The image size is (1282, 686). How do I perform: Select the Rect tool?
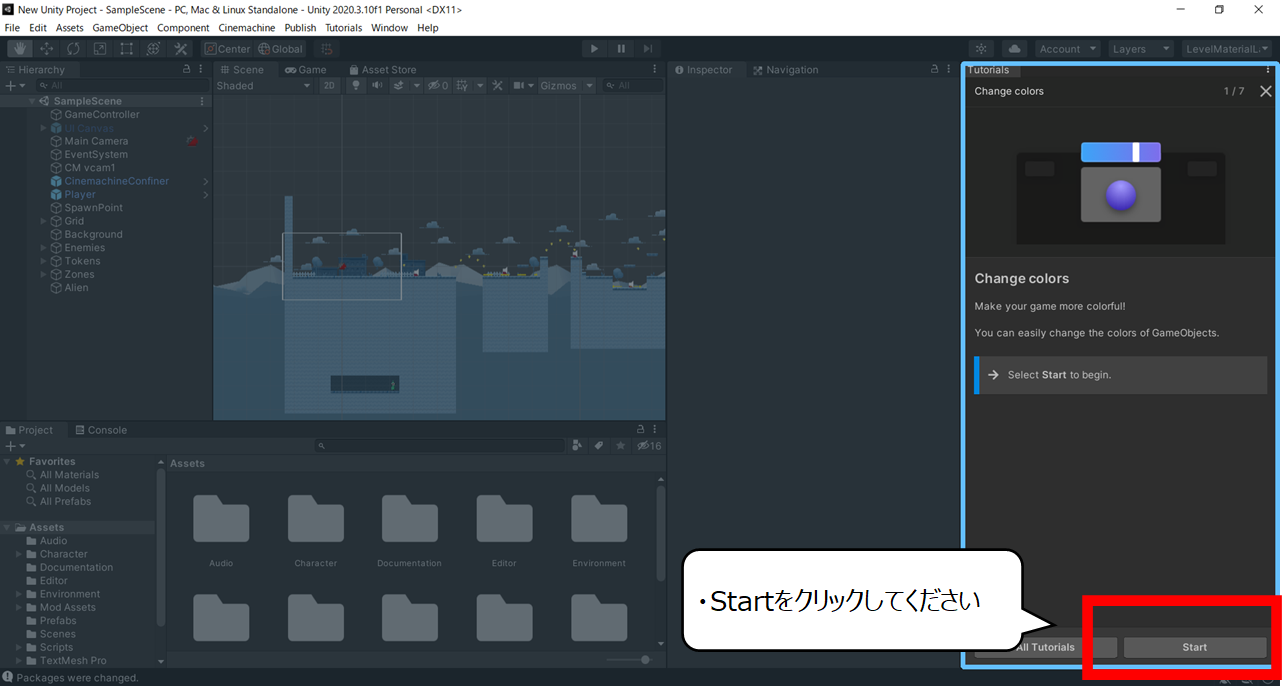click(127, 48)
